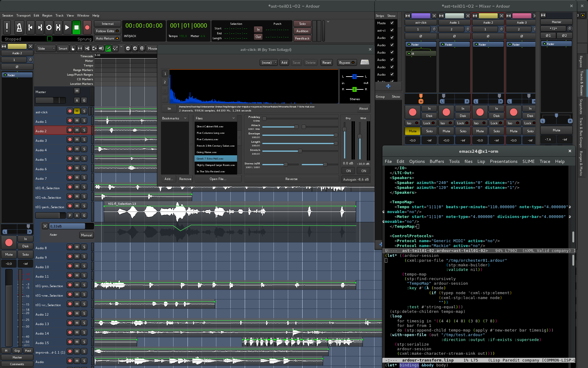Open the Session menu
Image resolution: width=588 pixels, height=368 pixels.
click(x=8, y=15)
